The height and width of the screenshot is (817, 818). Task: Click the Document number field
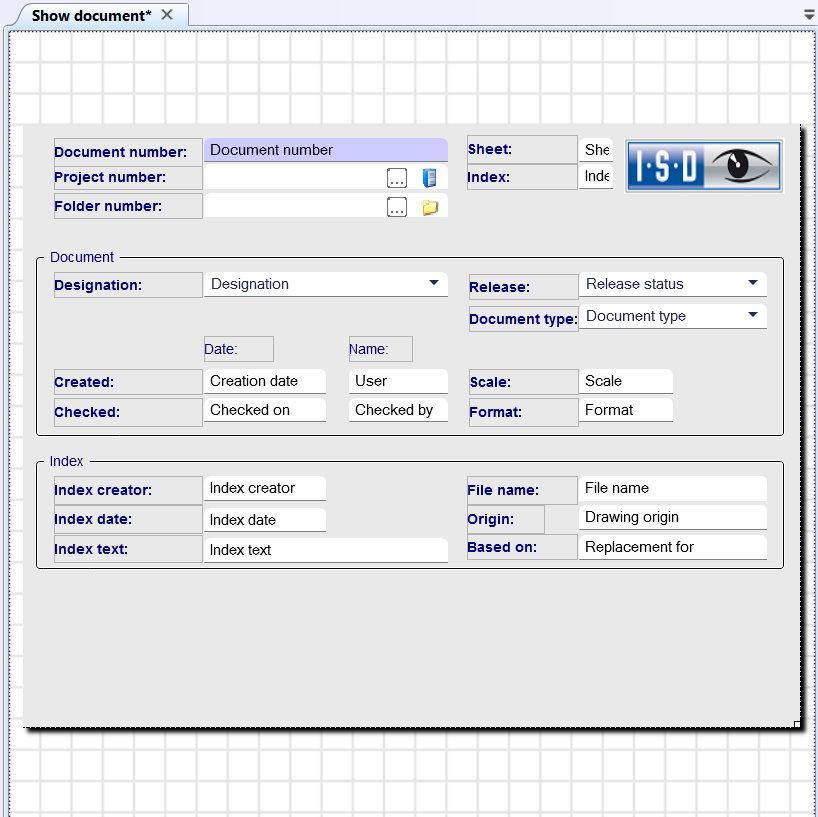[x=326, y=150]
